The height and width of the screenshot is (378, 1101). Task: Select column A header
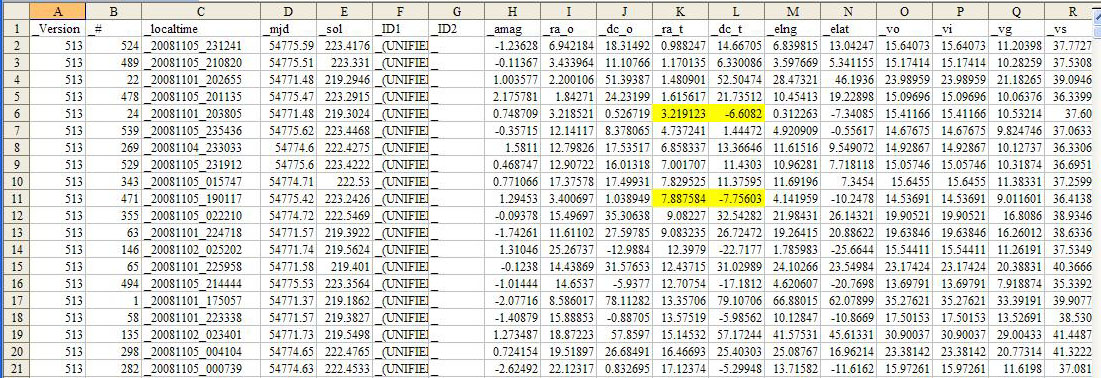tap(58, 11)
